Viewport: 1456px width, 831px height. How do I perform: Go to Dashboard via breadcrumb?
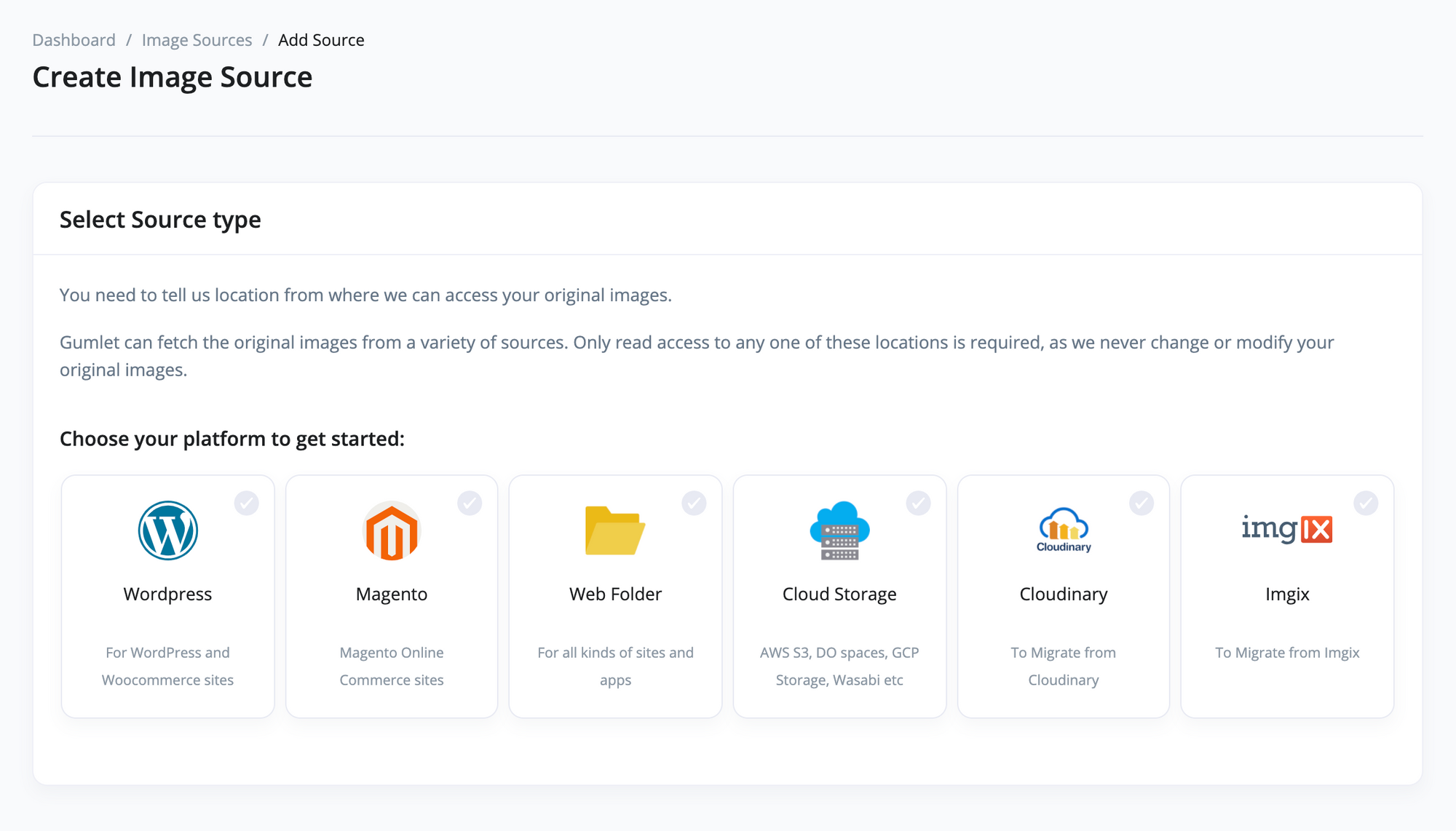(x=74, y=40)
